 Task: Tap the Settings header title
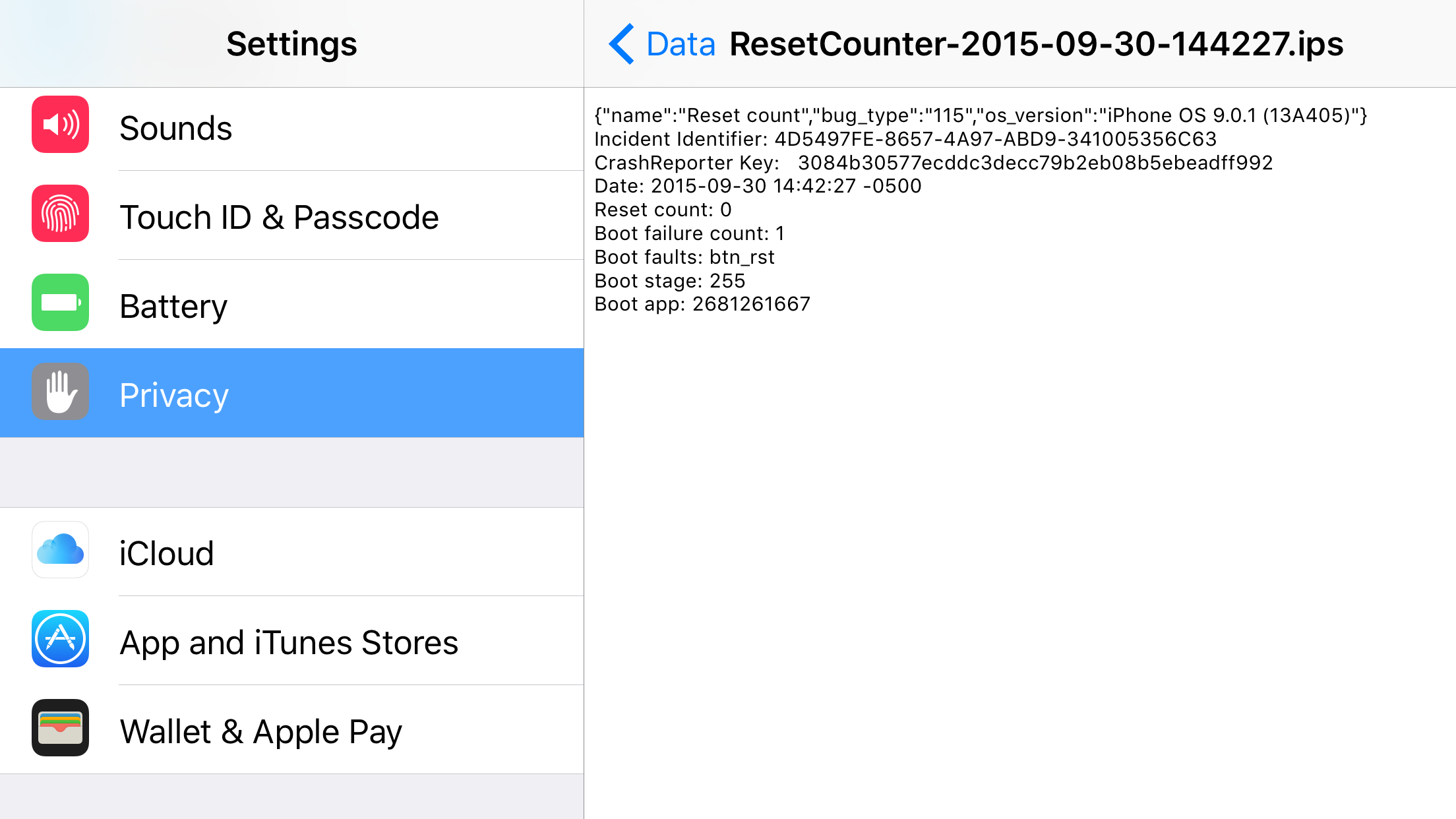pyautogui.click(x=291, y=44)
